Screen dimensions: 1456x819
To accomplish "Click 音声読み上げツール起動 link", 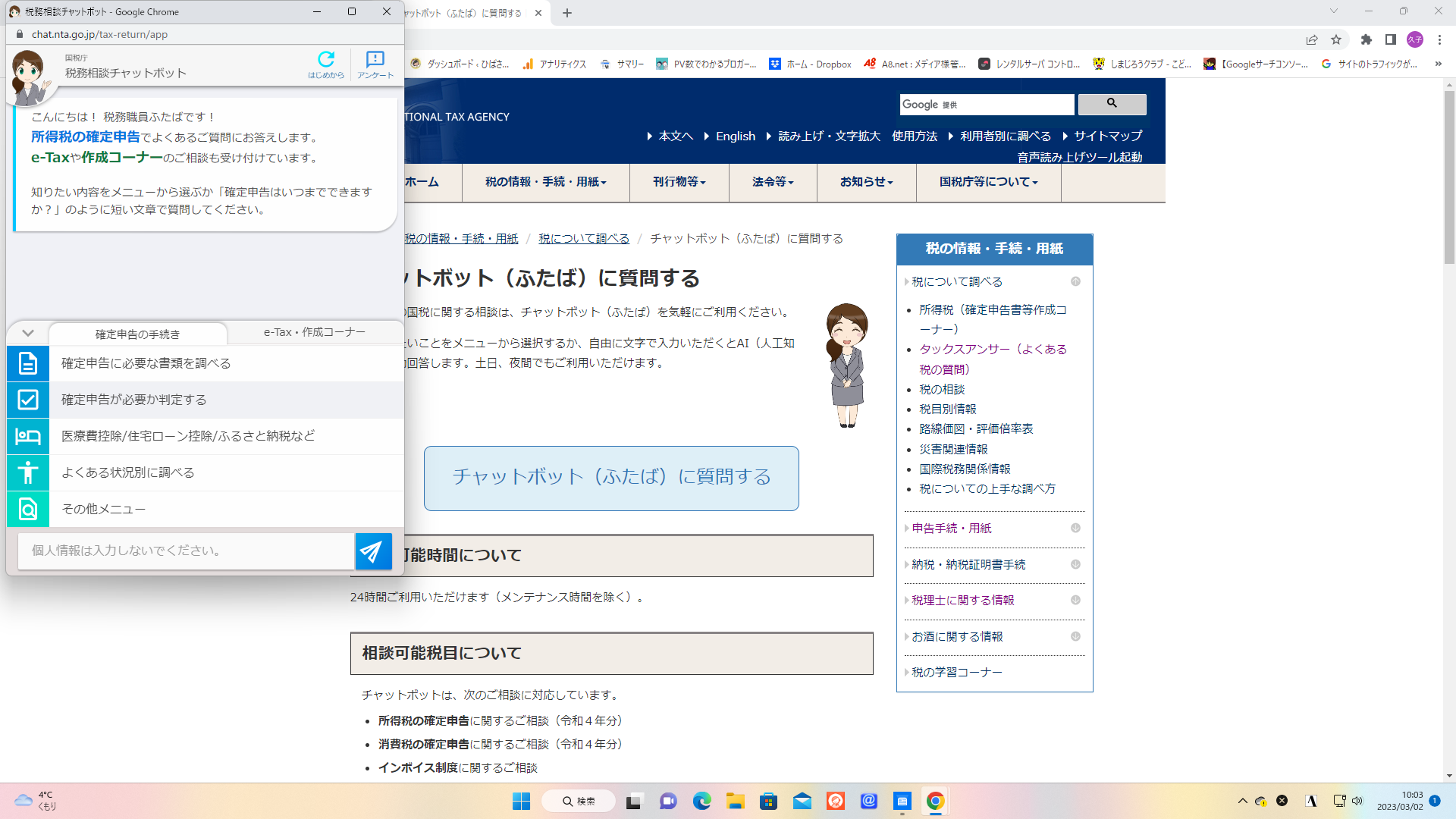I will point(1080,157).
